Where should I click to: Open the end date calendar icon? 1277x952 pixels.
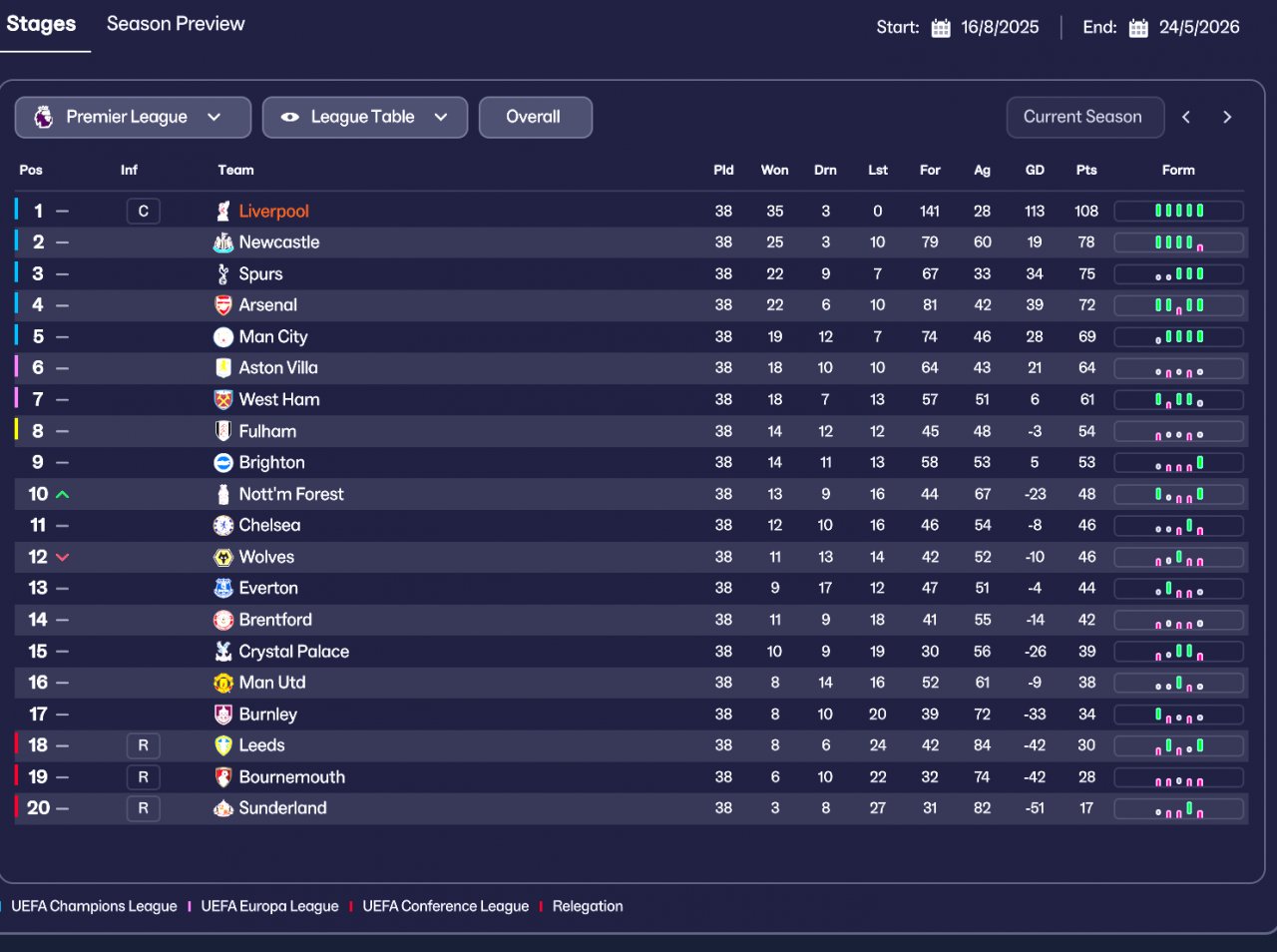tap(1138, 28)
